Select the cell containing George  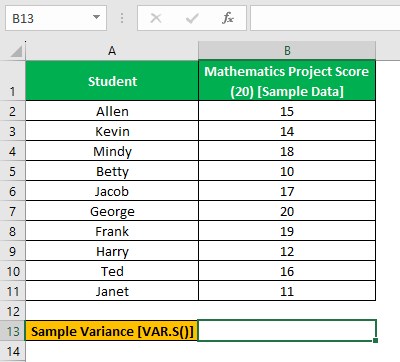[x=112, y=211]
